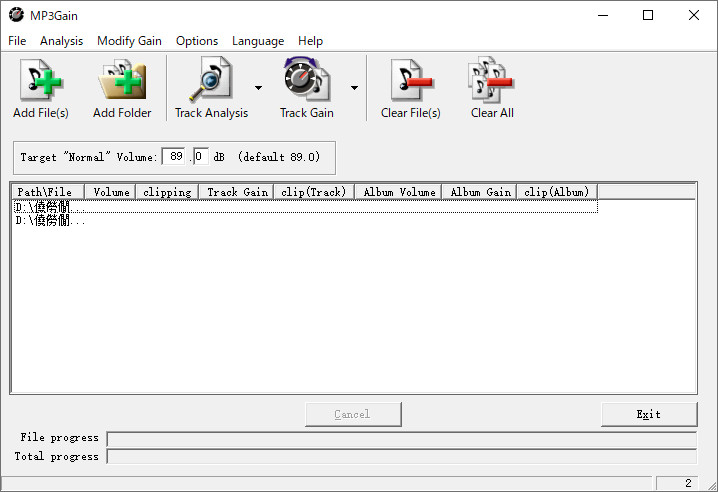
Task: Click the Album Volume column header
Action: 398,192
